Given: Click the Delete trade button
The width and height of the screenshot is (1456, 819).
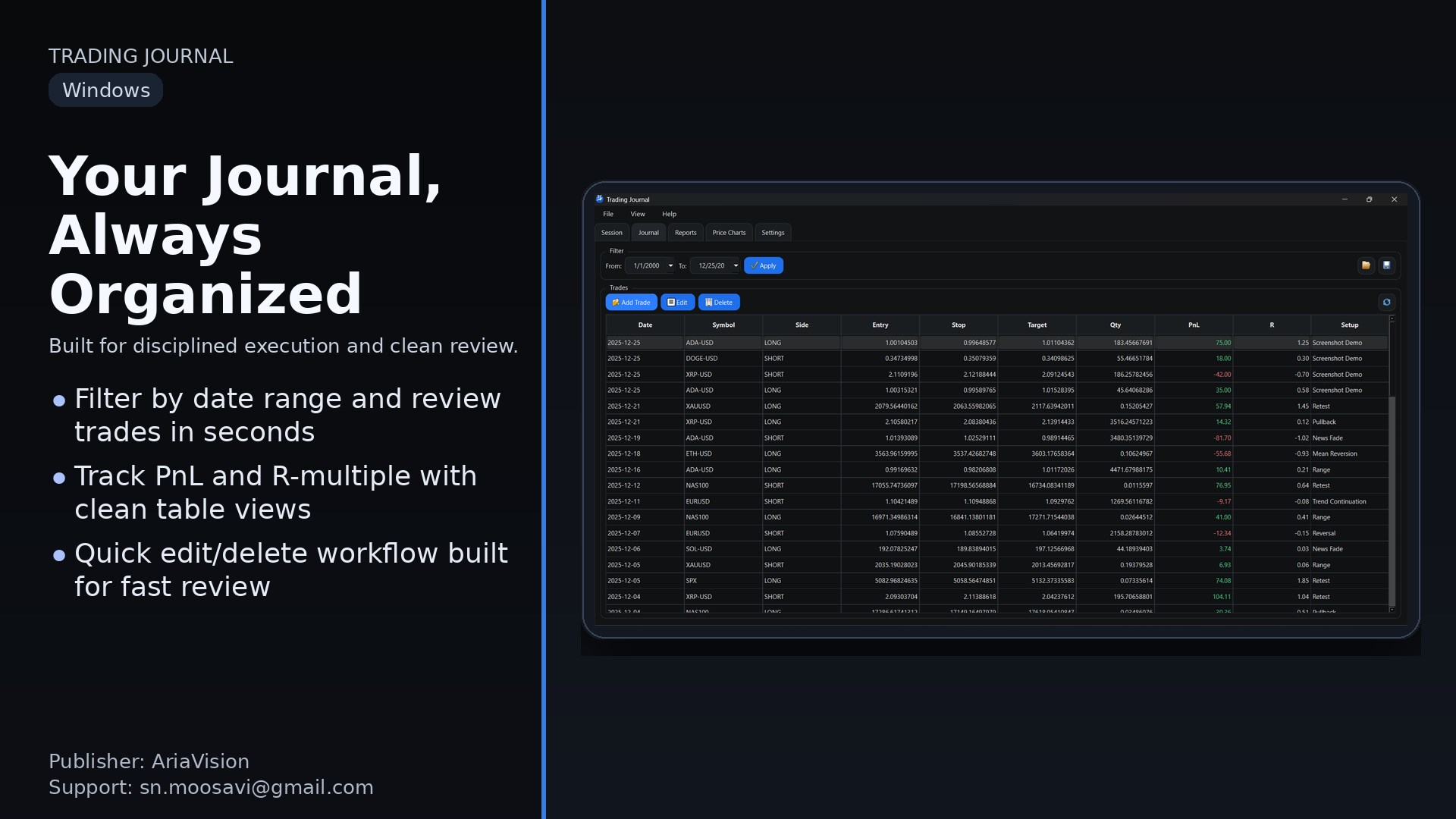Looking at the screenshot, I should [719, 303].
